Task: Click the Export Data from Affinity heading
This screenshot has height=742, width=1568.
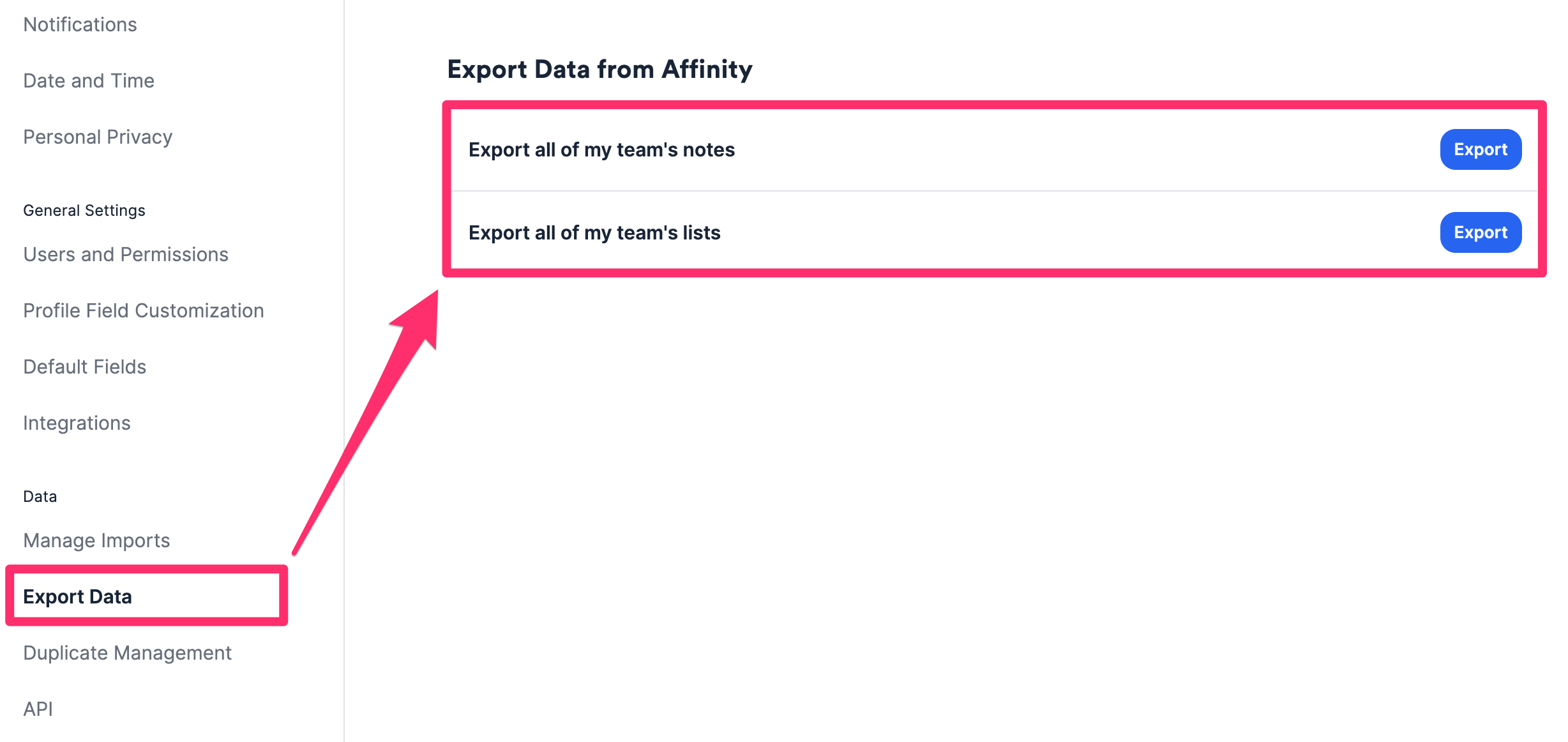Action: tap(599, 69)
